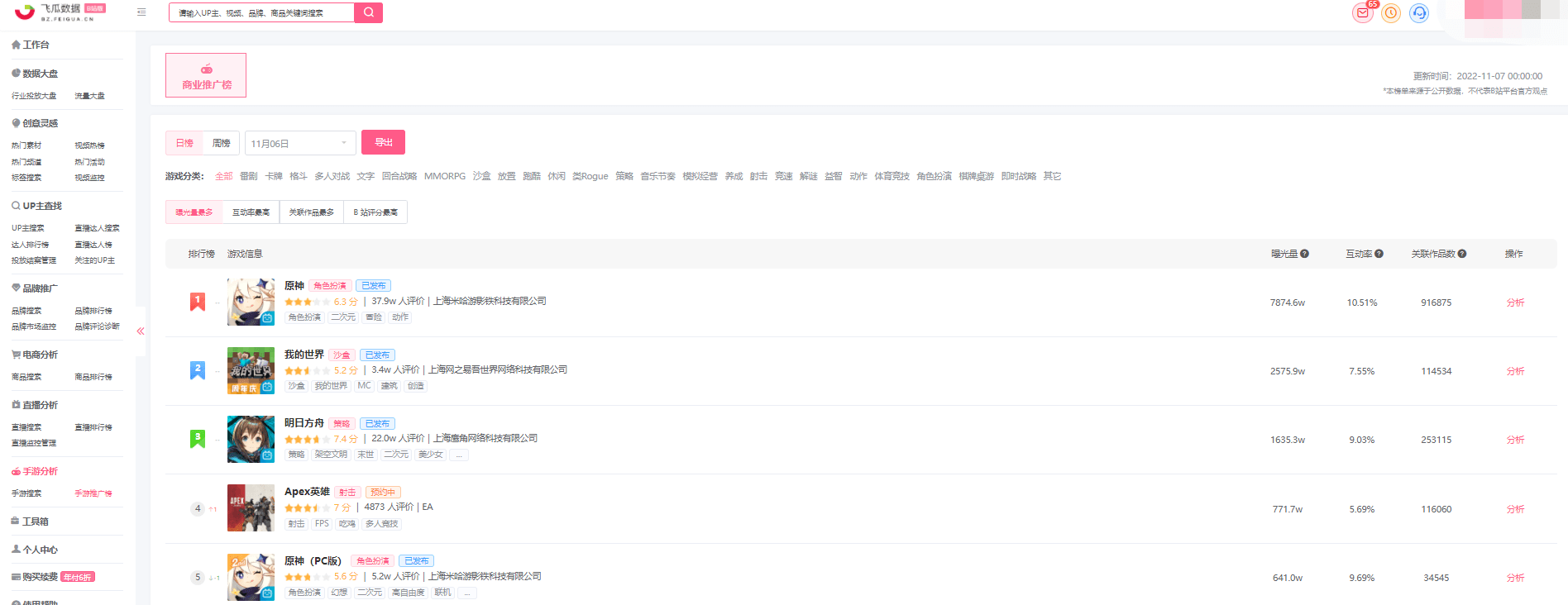Image resolution: width=1568 pixels, height=605 pixels.
Task: Switch to 周榜 weekly ranking
Action: pos(221,143)
